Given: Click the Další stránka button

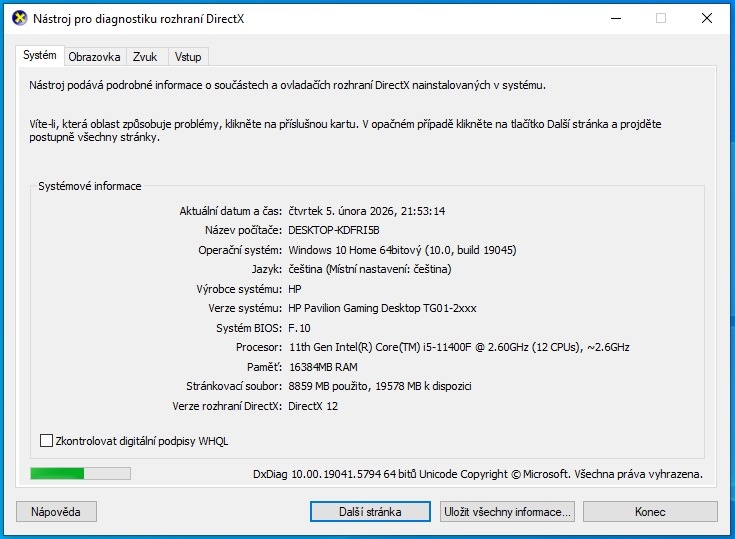Looking at the screenshot, I should coord(370,512).
